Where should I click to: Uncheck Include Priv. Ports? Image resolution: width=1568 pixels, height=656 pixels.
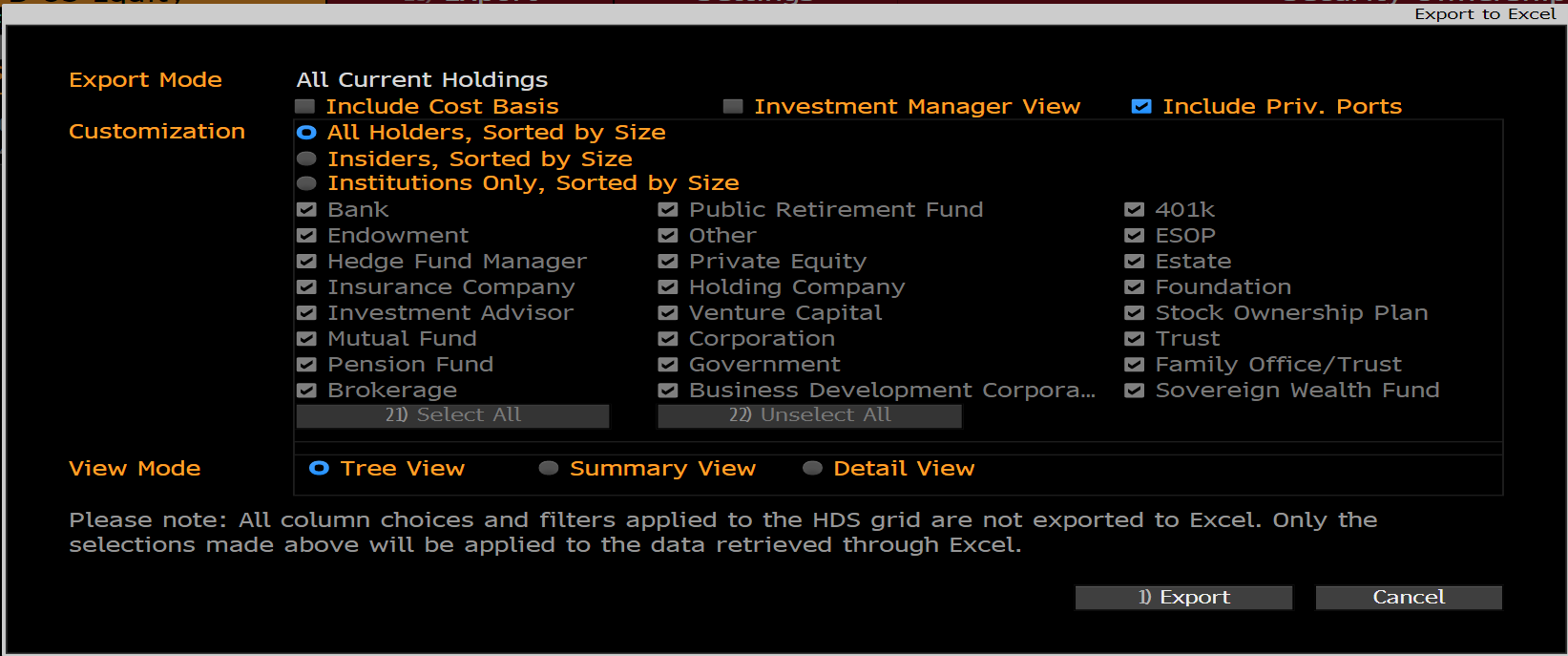1141,107
